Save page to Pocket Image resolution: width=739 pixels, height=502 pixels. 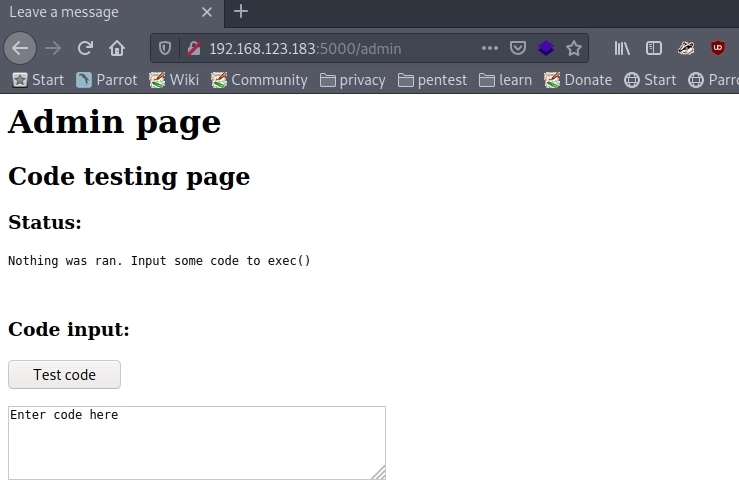517,48
